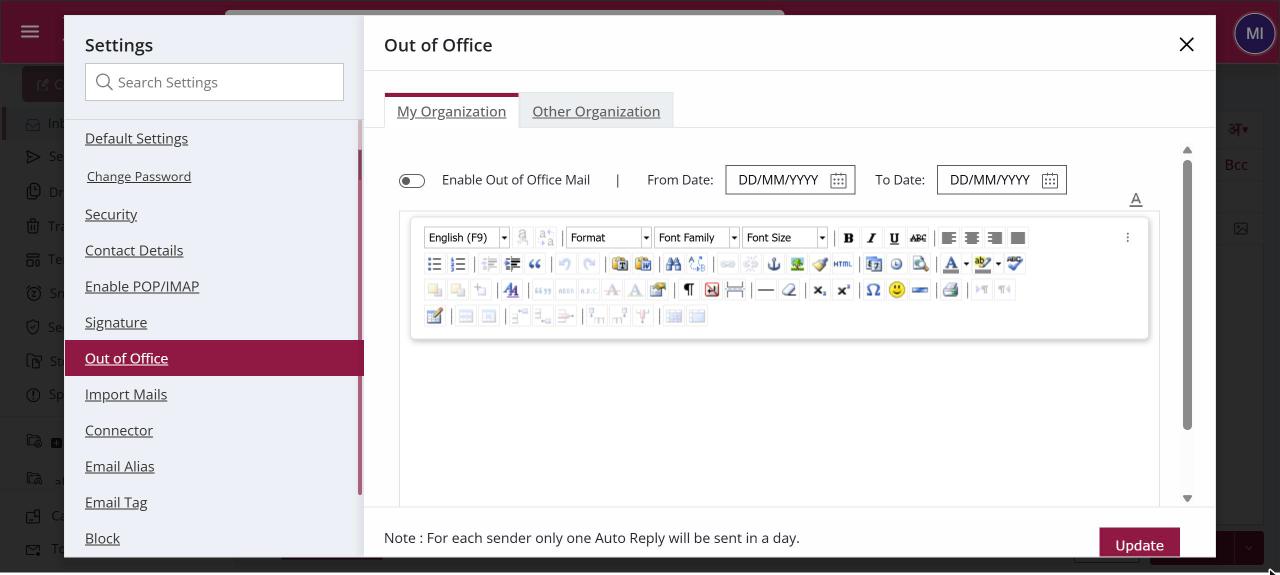The image size is (1280, 575).
Task: Open the Connector settings link
Action: coord(119,430)
